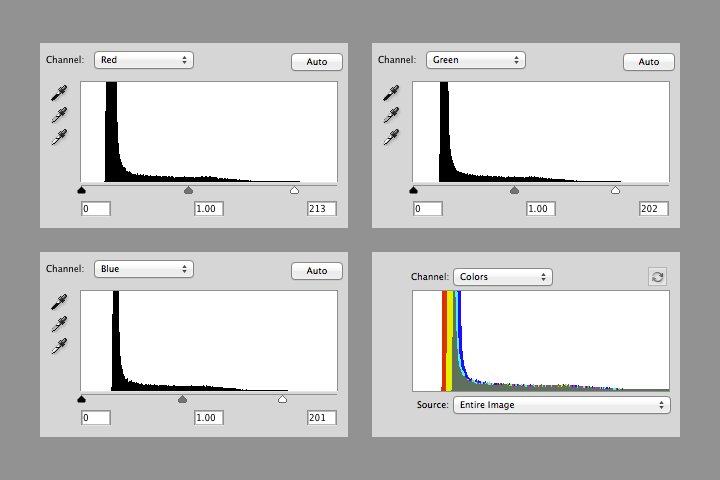This screenshot has width=720, height=480.
Task: Open the Blue channel dropdown
Action: coord(144,269)
